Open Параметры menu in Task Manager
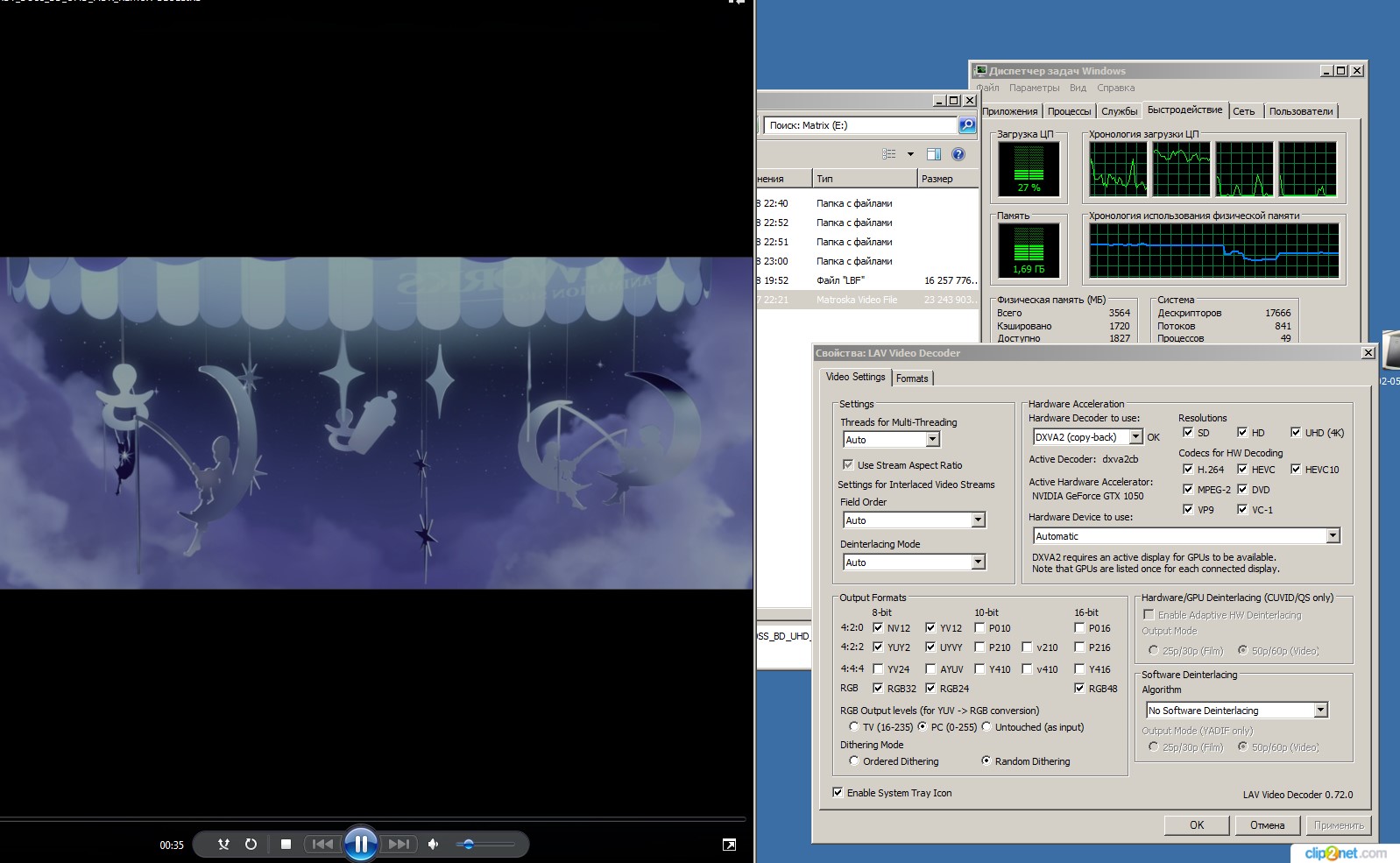This screenshot has height=863, width=1400. [1034, 88]
